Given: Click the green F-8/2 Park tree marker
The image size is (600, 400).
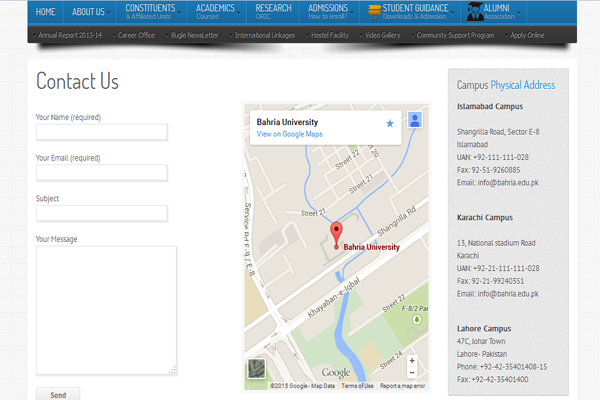Looking at the screenshot, I should coord(417,319).
